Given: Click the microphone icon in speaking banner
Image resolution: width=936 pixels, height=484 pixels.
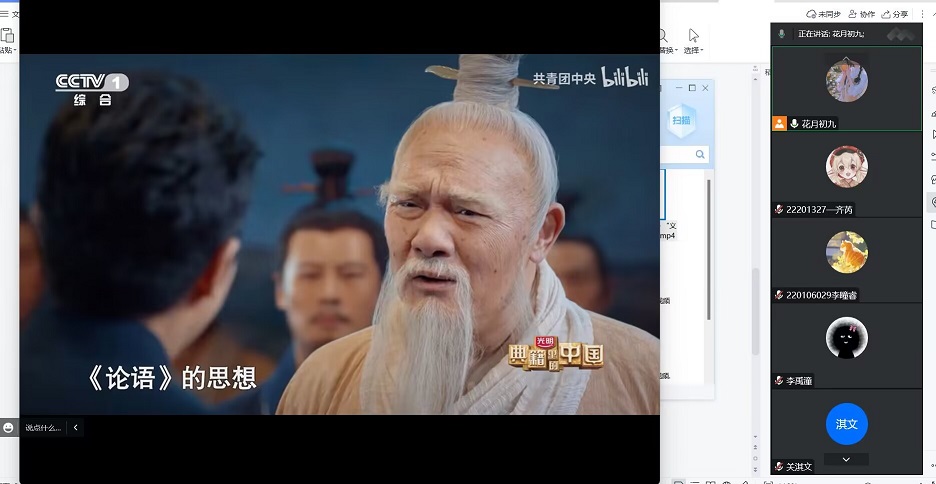Looking at the screenshot, I should [x=781, y=34].
